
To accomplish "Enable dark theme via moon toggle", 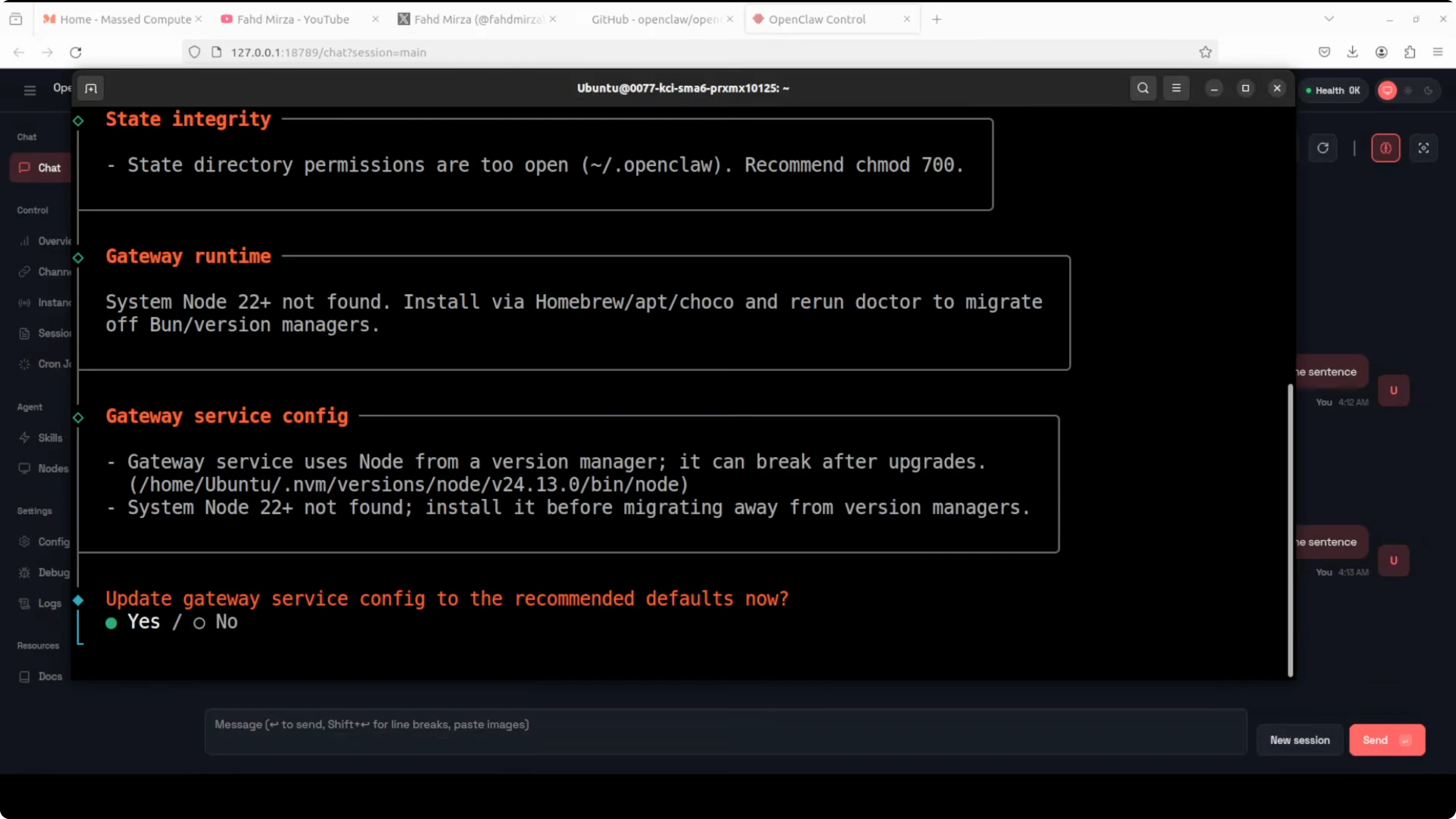I will (1429, 91).
